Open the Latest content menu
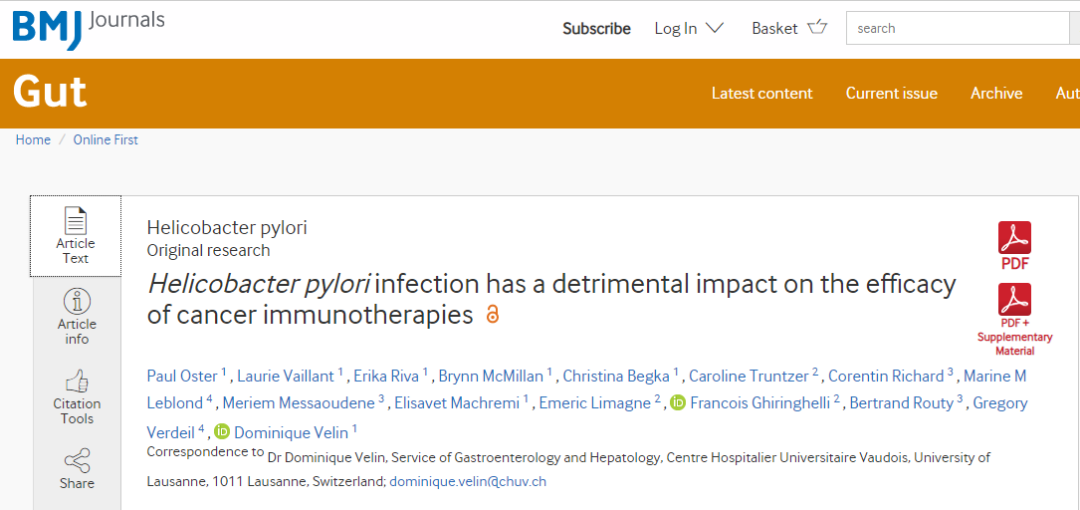 tap(762, 94)
